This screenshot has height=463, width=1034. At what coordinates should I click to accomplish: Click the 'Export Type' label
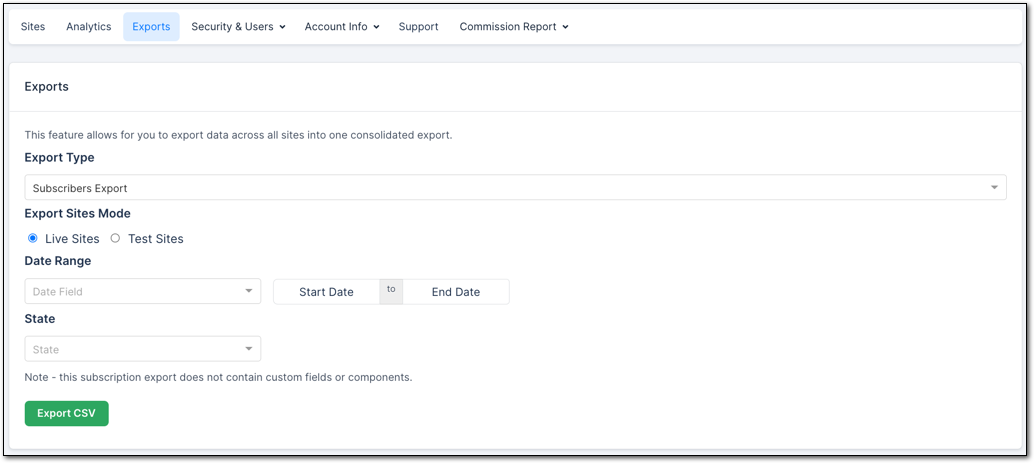point(59,158)
